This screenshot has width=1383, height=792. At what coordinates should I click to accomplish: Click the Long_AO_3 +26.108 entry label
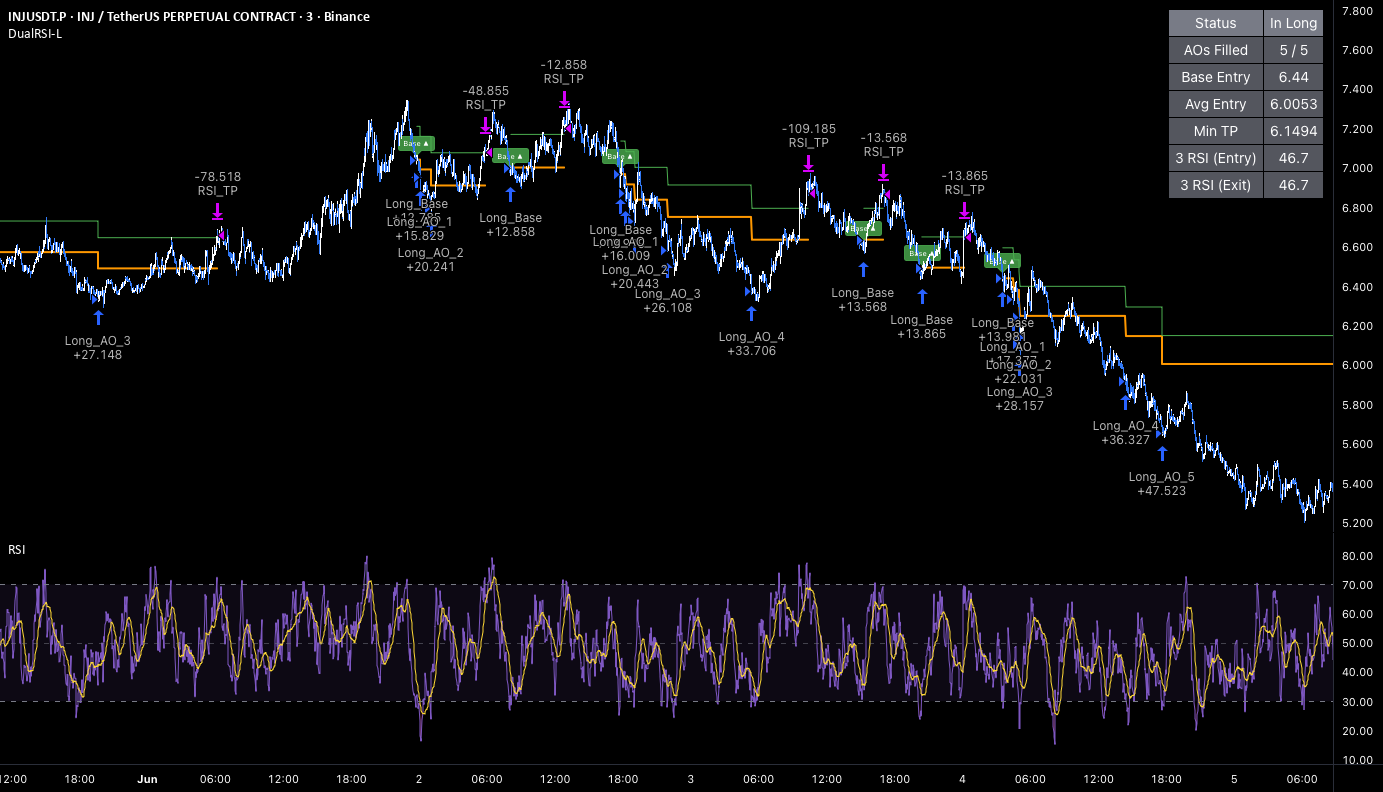click(668, 301)
